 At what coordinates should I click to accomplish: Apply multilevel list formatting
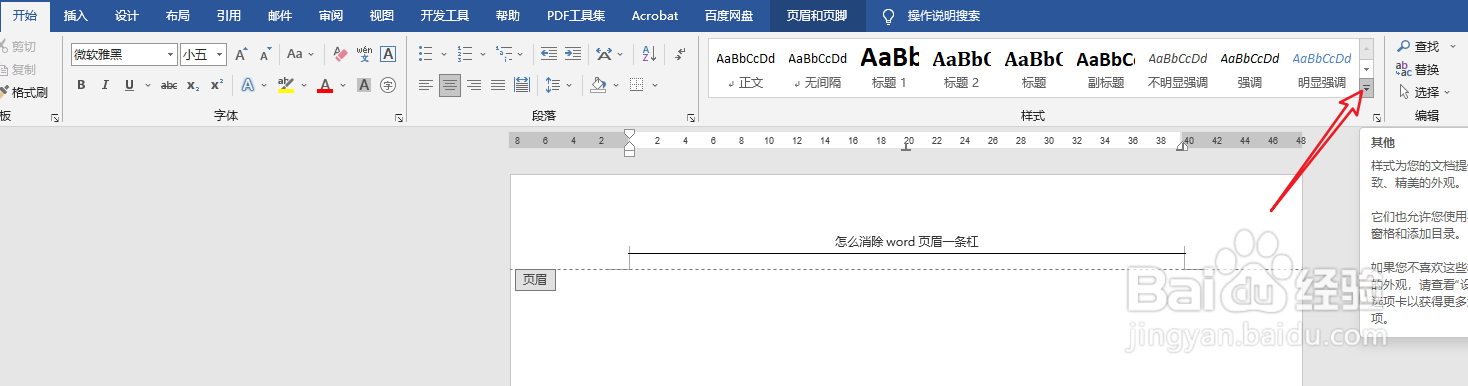503,54
